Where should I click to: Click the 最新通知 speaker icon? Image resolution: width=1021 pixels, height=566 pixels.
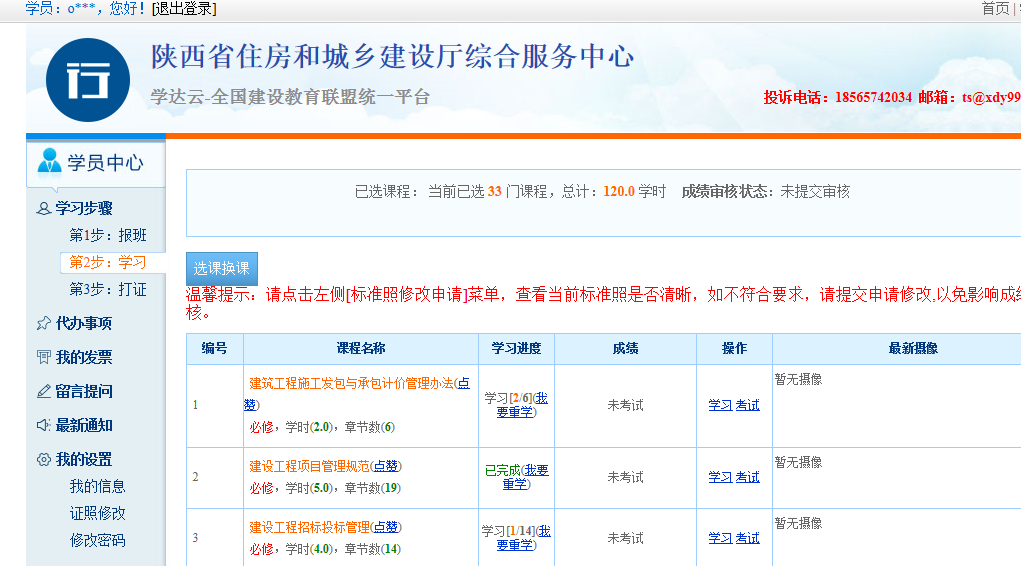coord(43,425)
